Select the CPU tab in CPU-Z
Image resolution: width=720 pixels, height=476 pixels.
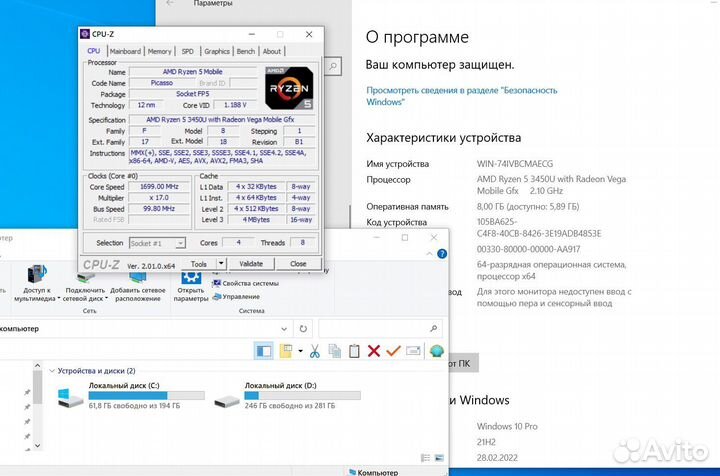tap(94, 51)
